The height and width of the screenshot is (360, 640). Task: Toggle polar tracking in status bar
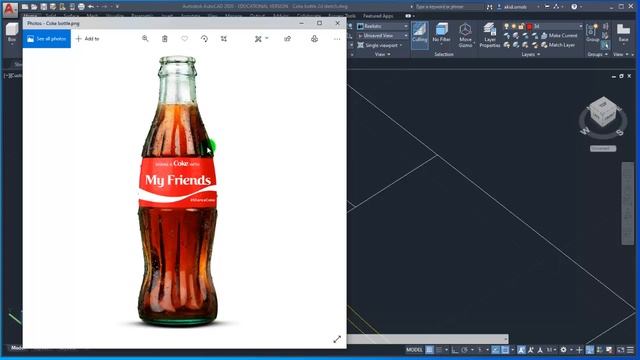tap(464, 350)
